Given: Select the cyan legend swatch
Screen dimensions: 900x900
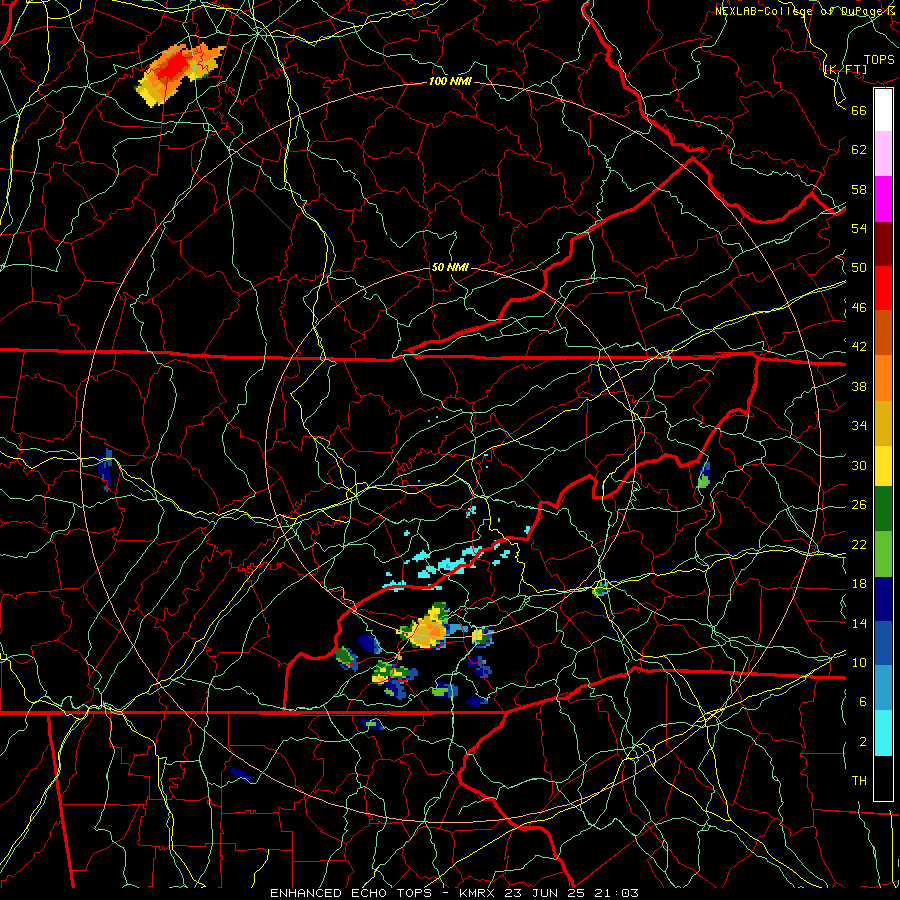Looking at the screenshot, I should 883,733.
